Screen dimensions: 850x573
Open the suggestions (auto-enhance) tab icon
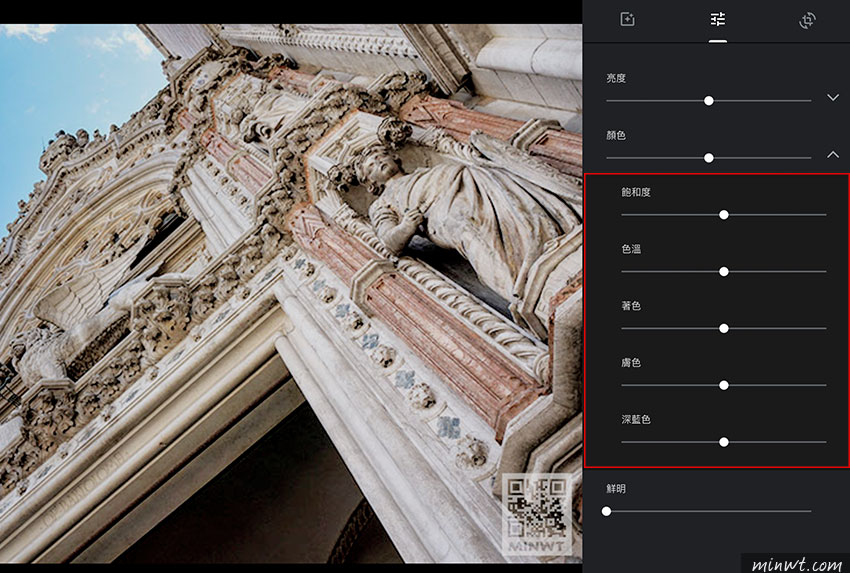tap(627, 20)
